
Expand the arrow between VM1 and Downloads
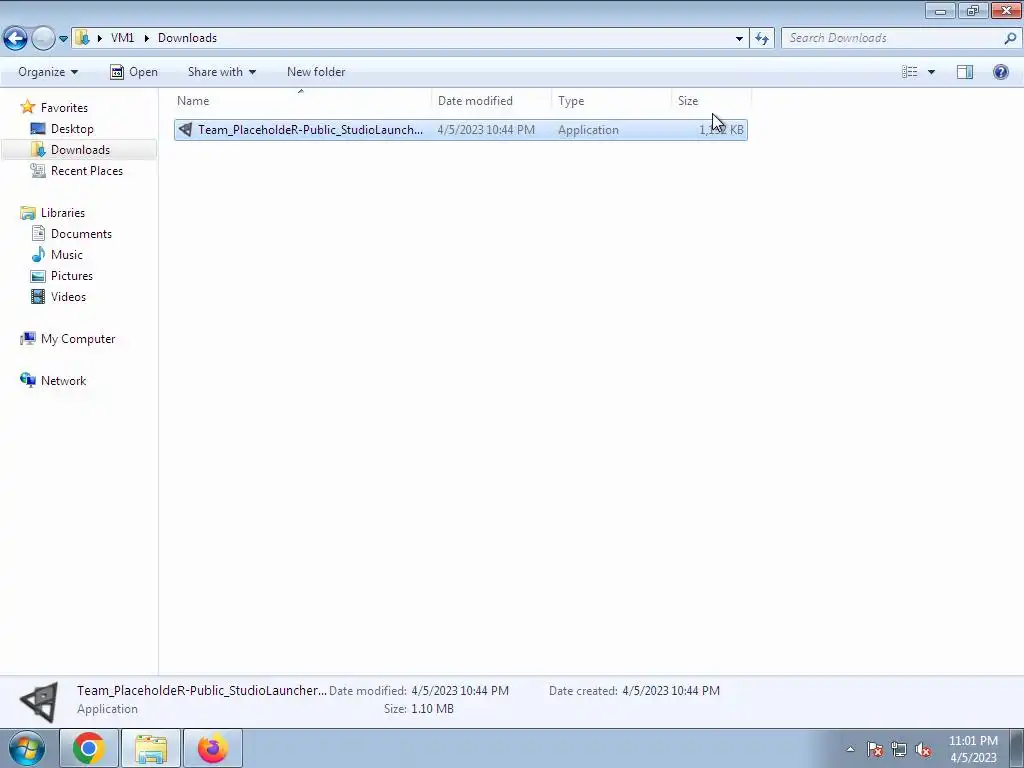pyautogui.click(x=146, y=38)
